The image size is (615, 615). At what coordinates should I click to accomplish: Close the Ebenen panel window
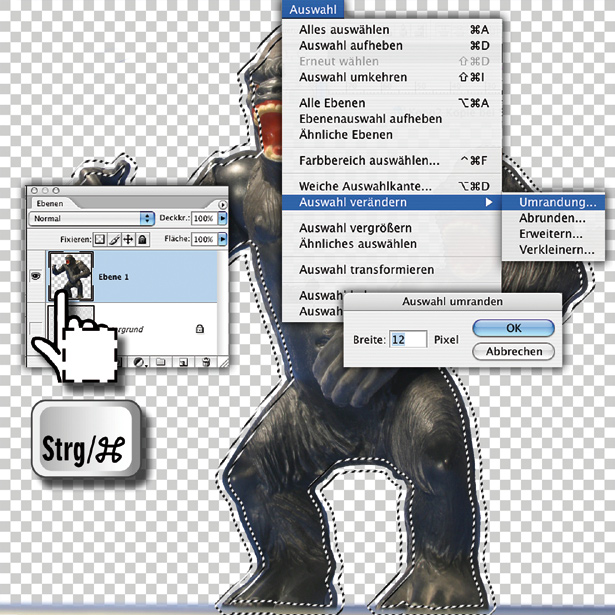click(x=34, y=190)
